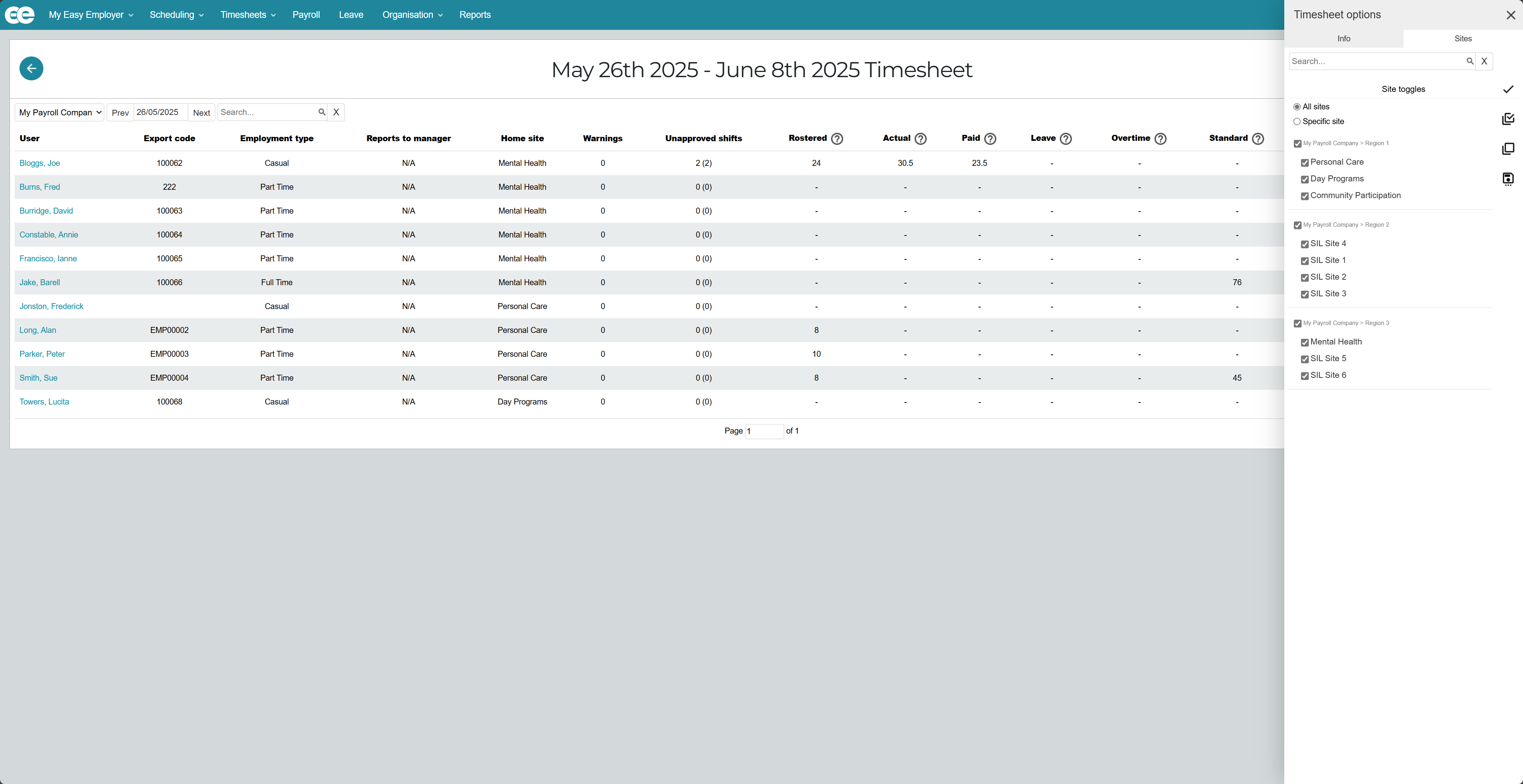Toggle the Region 3 group checkbox

pyautogui.click(x=1298, y=323)
